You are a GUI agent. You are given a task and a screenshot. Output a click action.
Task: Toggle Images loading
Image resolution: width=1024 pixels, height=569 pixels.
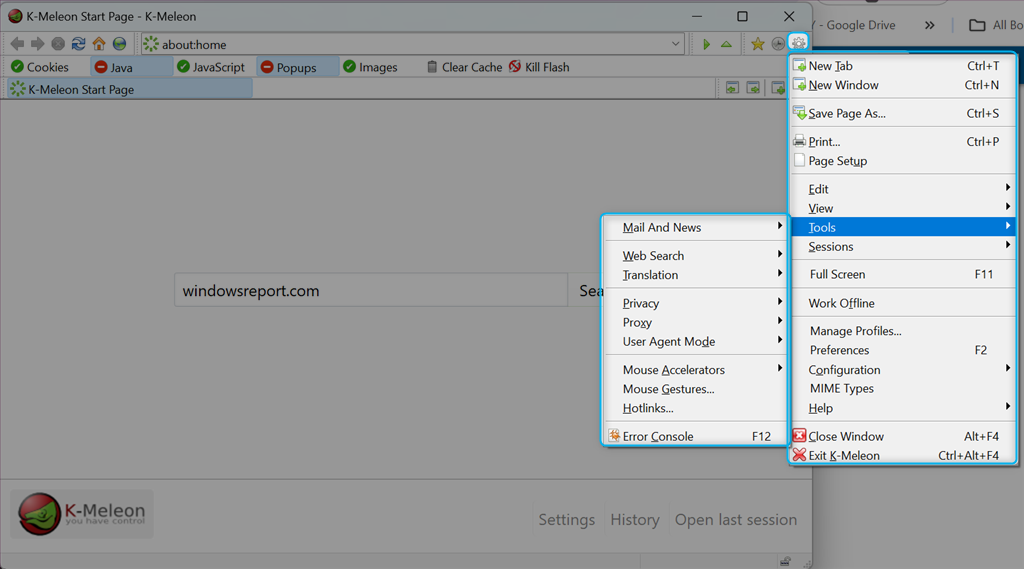click(370, 67)
